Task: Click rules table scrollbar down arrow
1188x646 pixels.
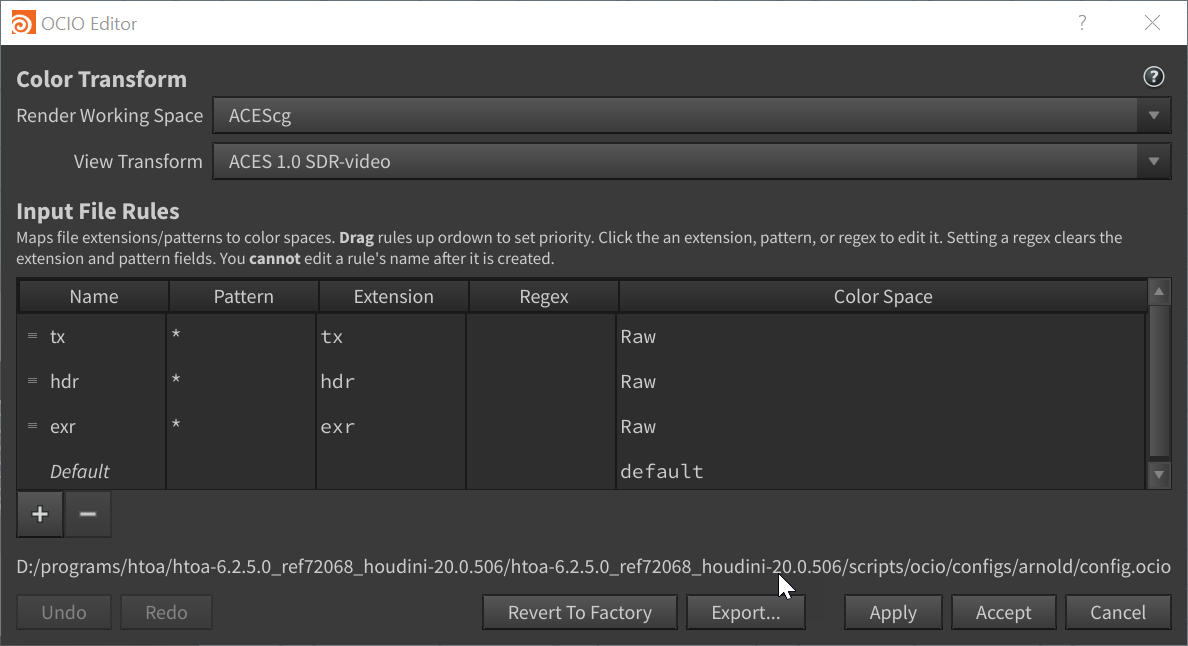Action: tap(1158, 475)
